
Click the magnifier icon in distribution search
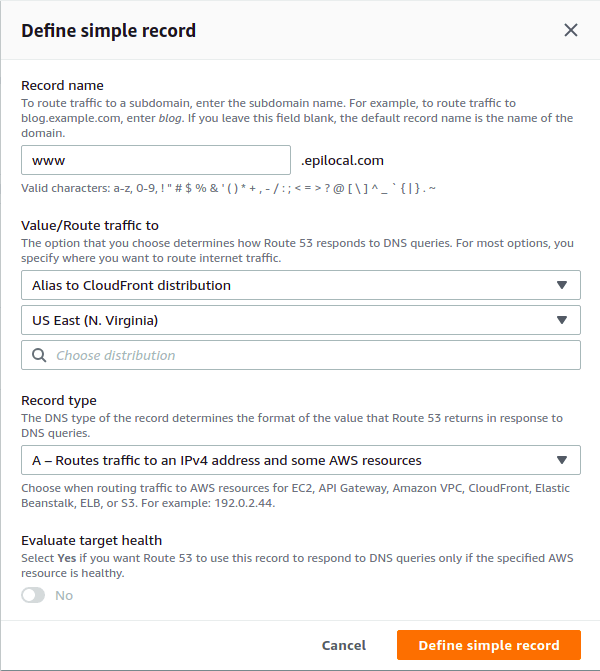[39, 355]
